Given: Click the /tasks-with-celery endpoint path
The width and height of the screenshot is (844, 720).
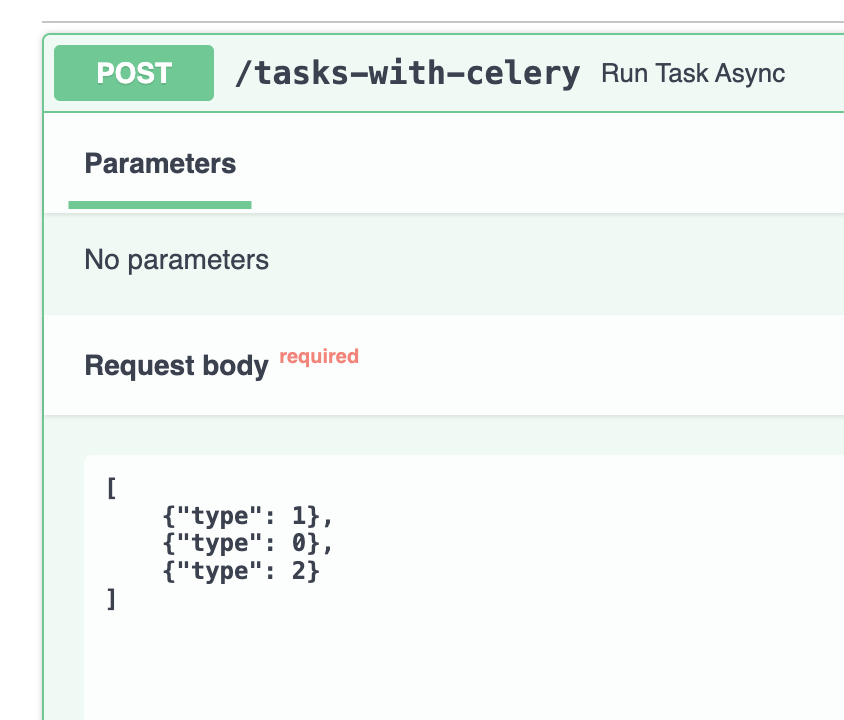Looking at the screenshot, I should pyautogui.click(x=407, y=73).
